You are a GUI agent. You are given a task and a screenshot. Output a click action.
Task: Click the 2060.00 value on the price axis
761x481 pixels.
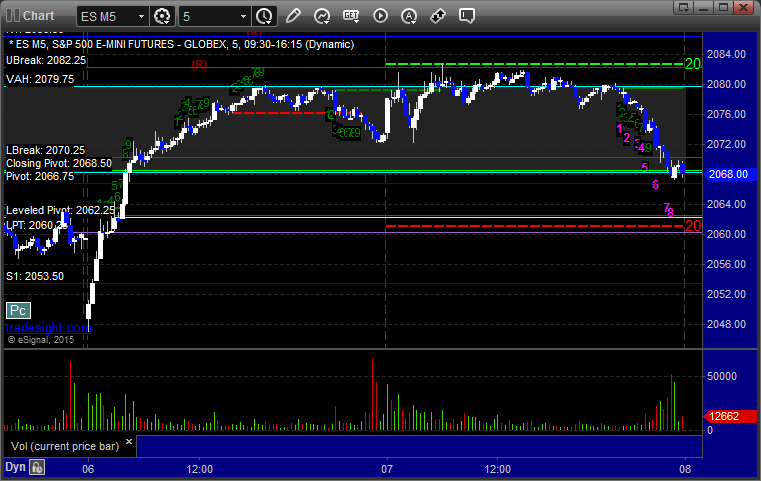coord(726,234)
